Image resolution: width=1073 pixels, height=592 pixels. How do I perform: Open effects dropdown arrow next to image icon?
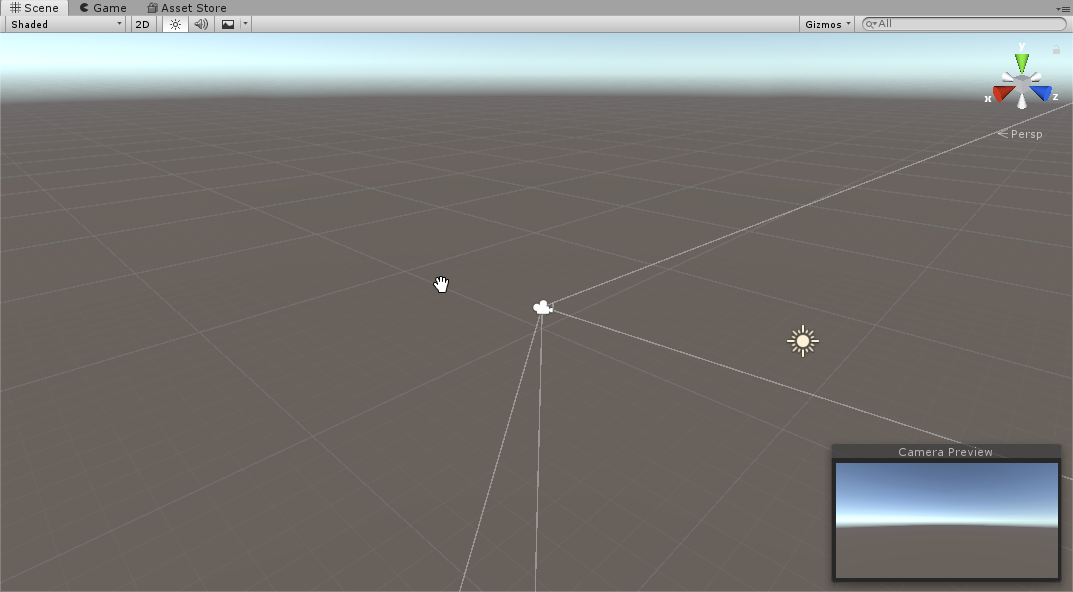(x=245, y=24)
